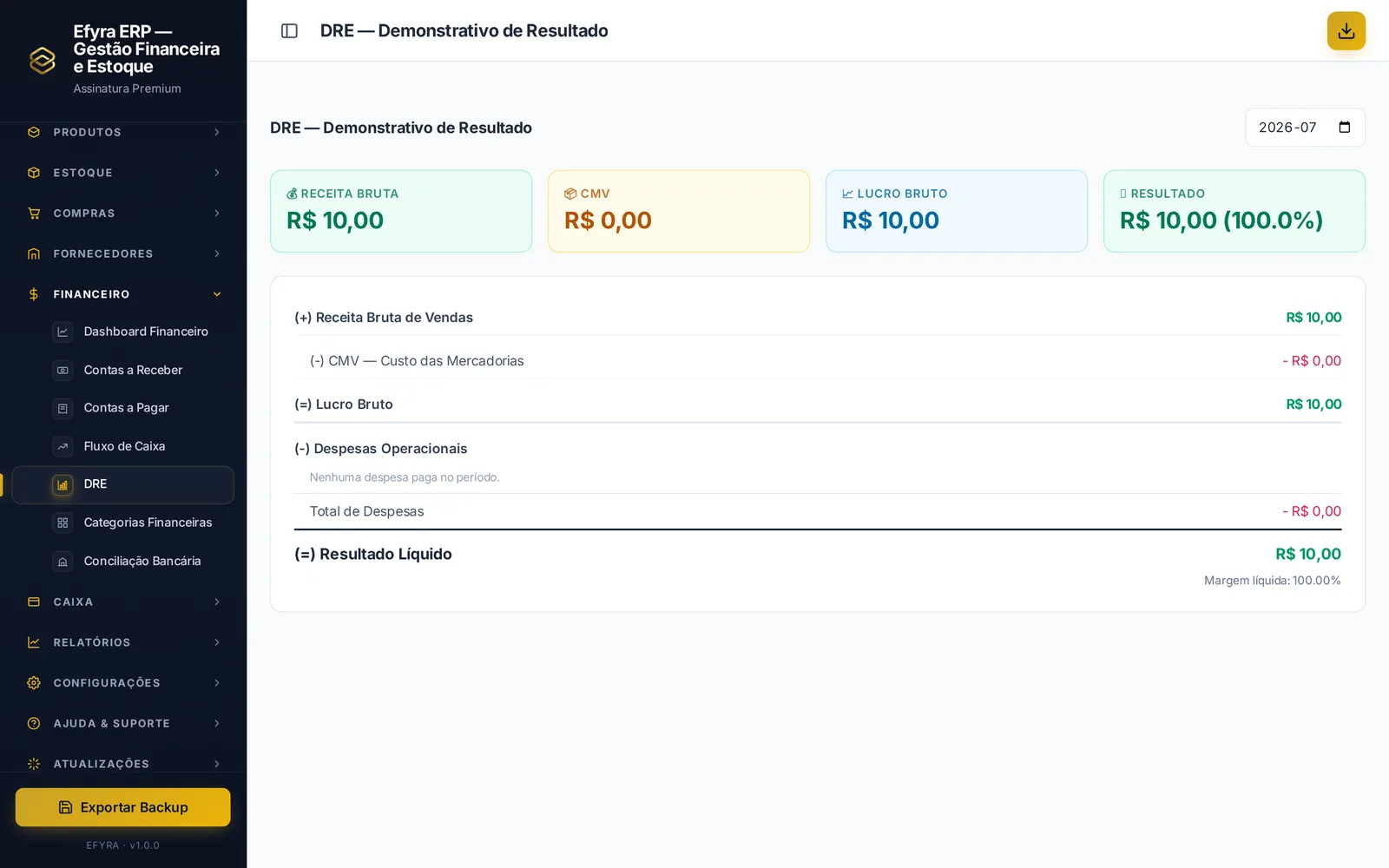Screen dimensions: 1389x868
Task: Click the Contas a Pagar icon
Action: 63,408
